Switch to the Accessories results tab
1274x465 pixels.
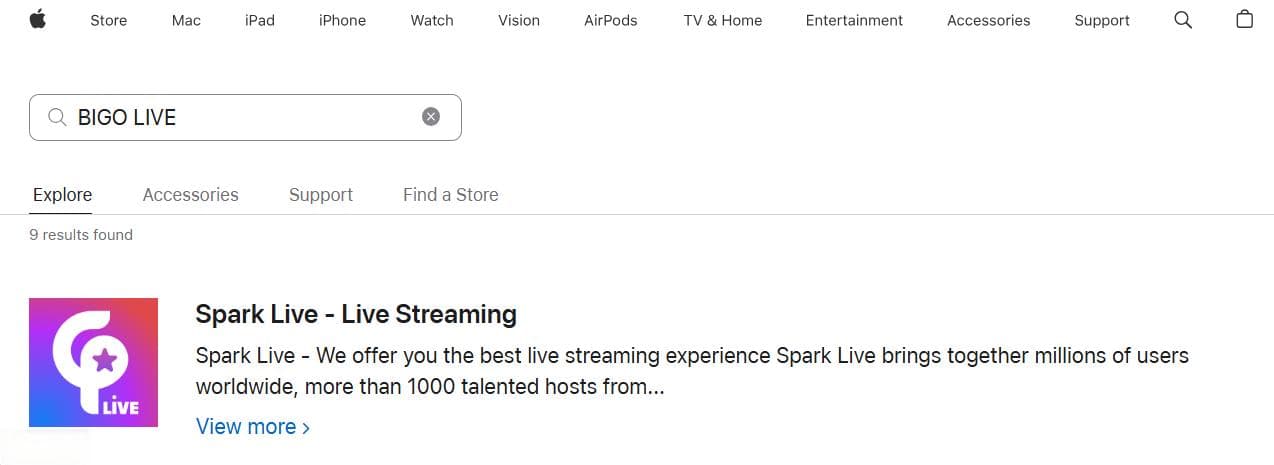[x=190, y=195]
